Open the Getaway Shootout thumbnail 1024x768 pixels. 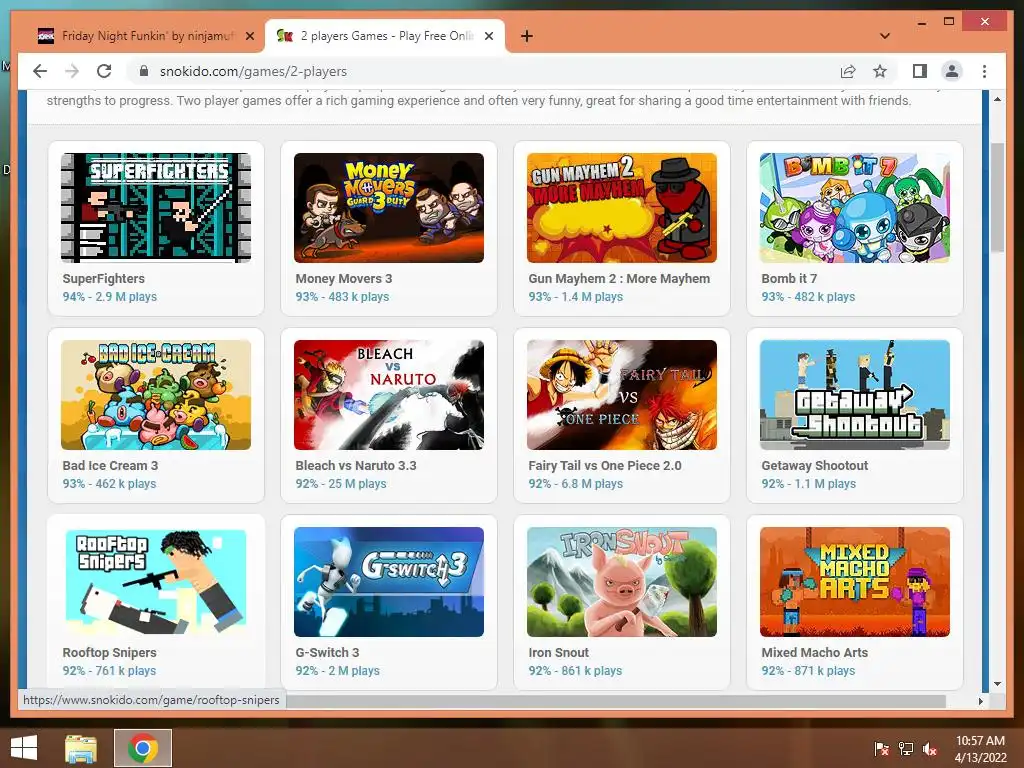coord(855,394)
